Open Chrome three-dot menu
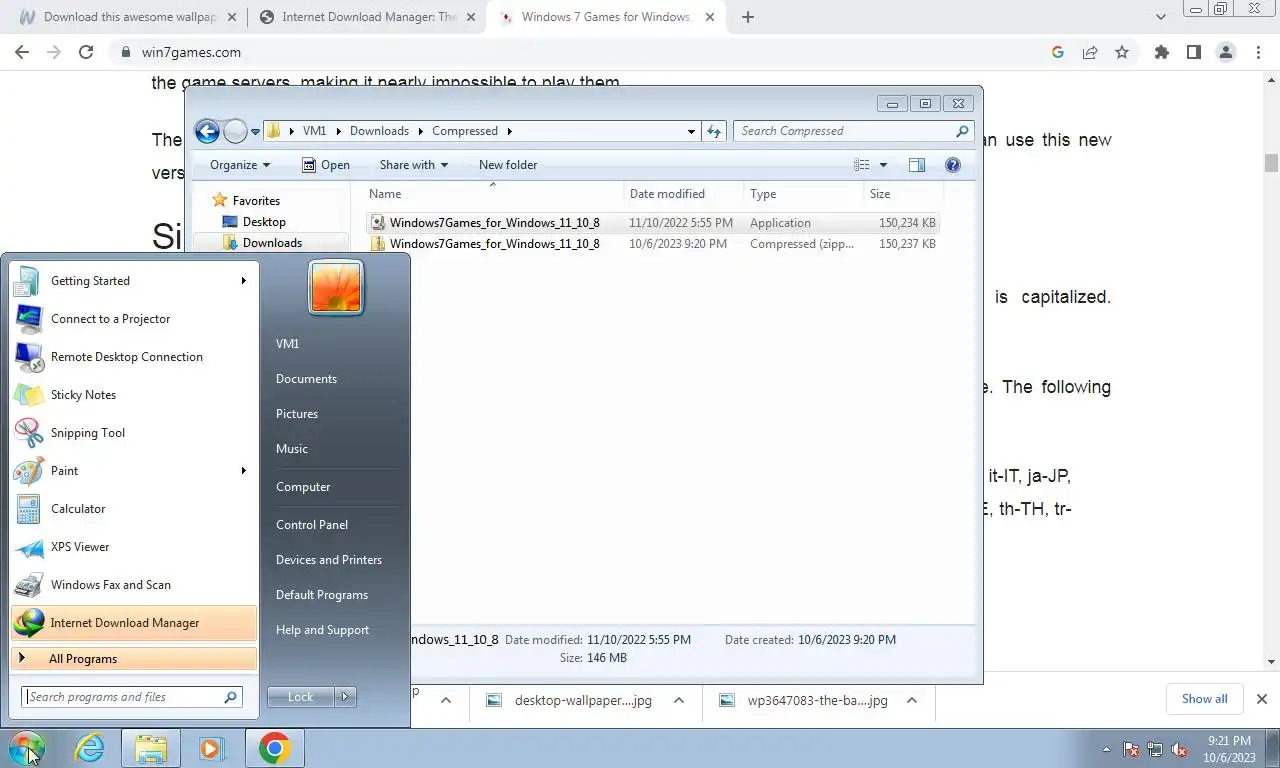 tap(1258, 52)
